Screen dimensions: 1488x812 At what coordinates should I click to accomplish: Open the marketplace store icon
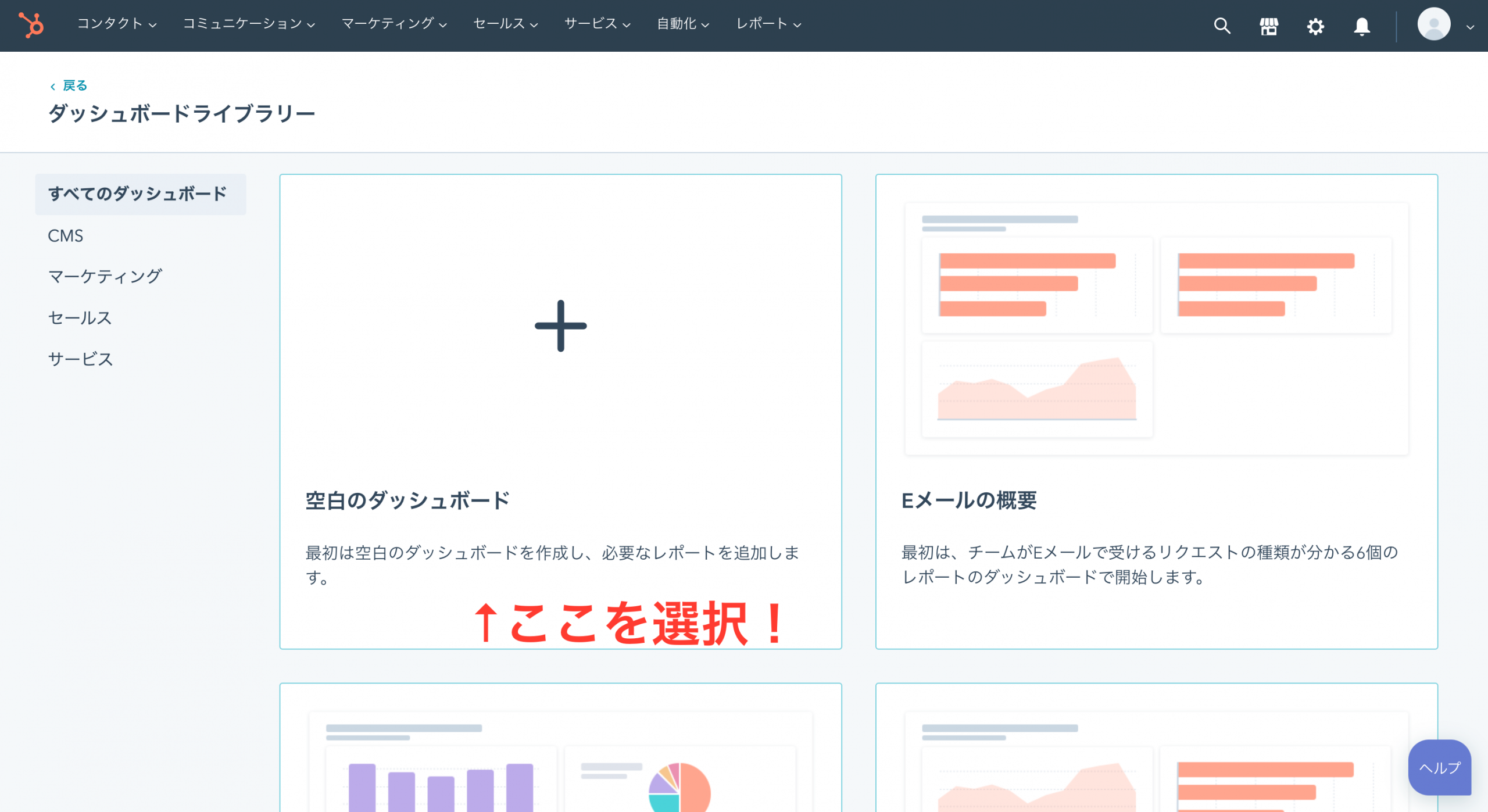pyautogui.click(x=1268, y=26)
